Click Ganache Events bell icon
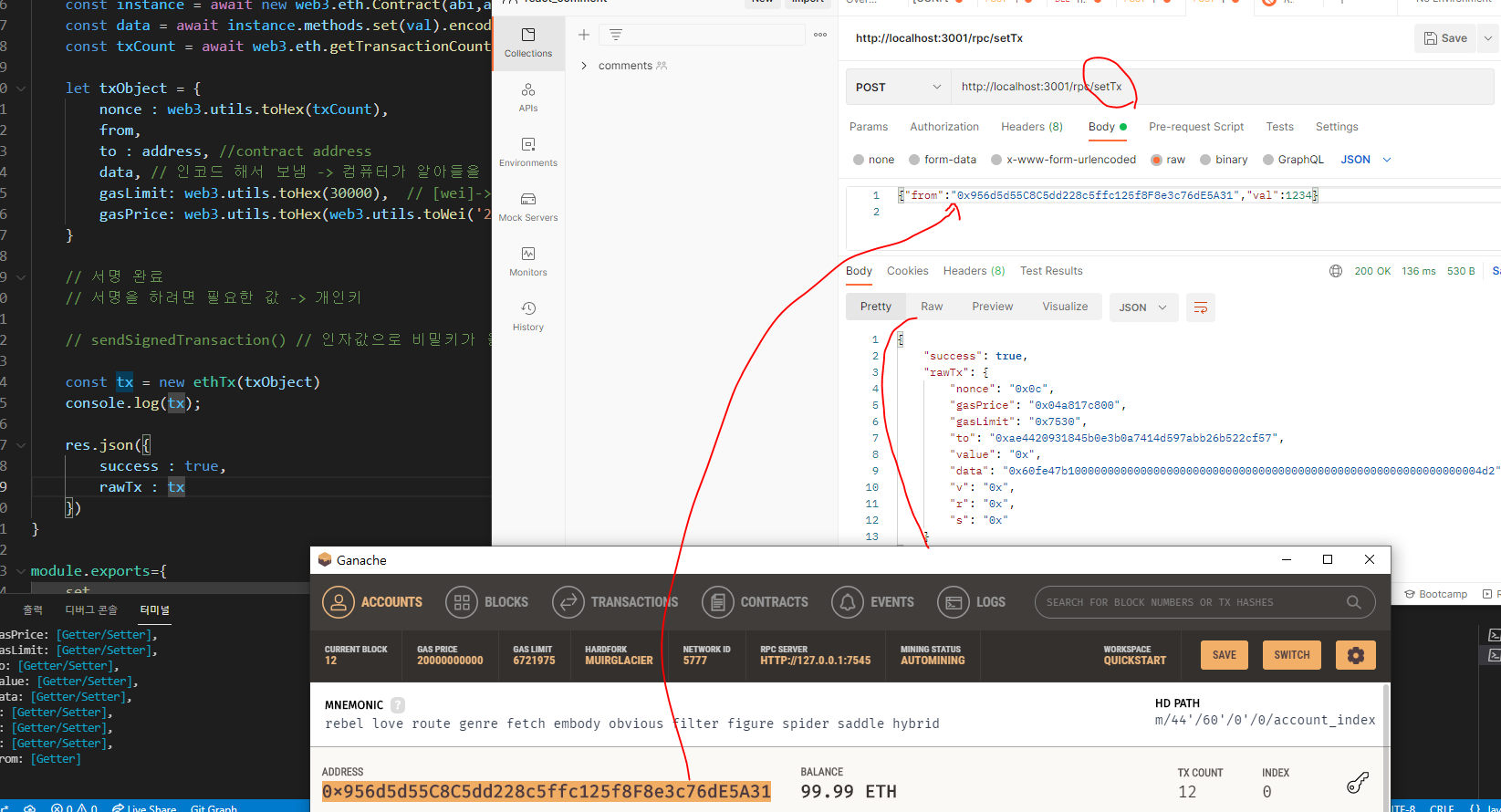 pyautogui.click(x=847, y=602)
